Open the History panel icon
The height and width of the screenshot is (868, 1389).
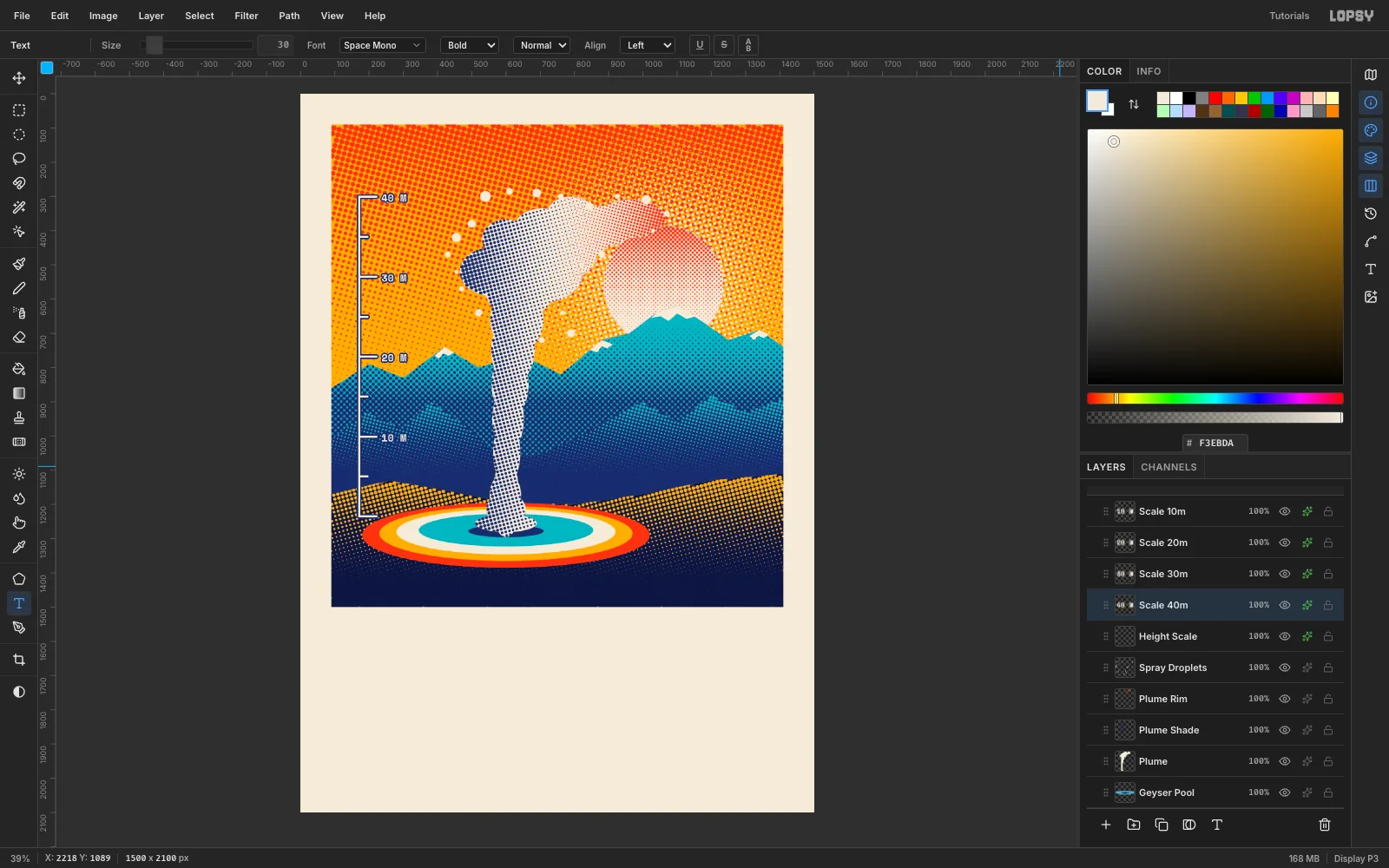[1371, 214]
